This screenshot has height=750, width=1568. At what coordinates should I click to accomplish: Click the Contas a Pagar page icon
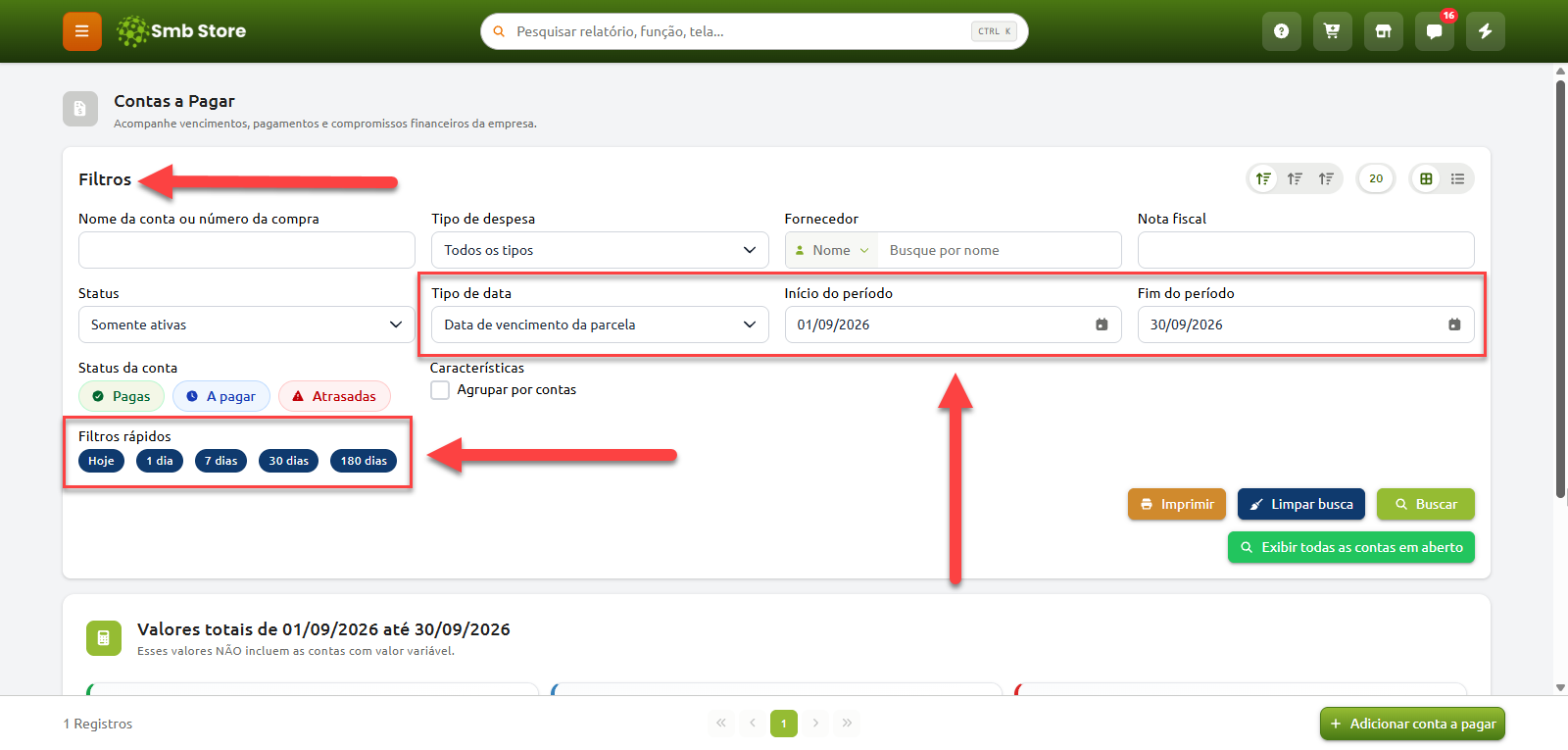(x=80, y=109)
